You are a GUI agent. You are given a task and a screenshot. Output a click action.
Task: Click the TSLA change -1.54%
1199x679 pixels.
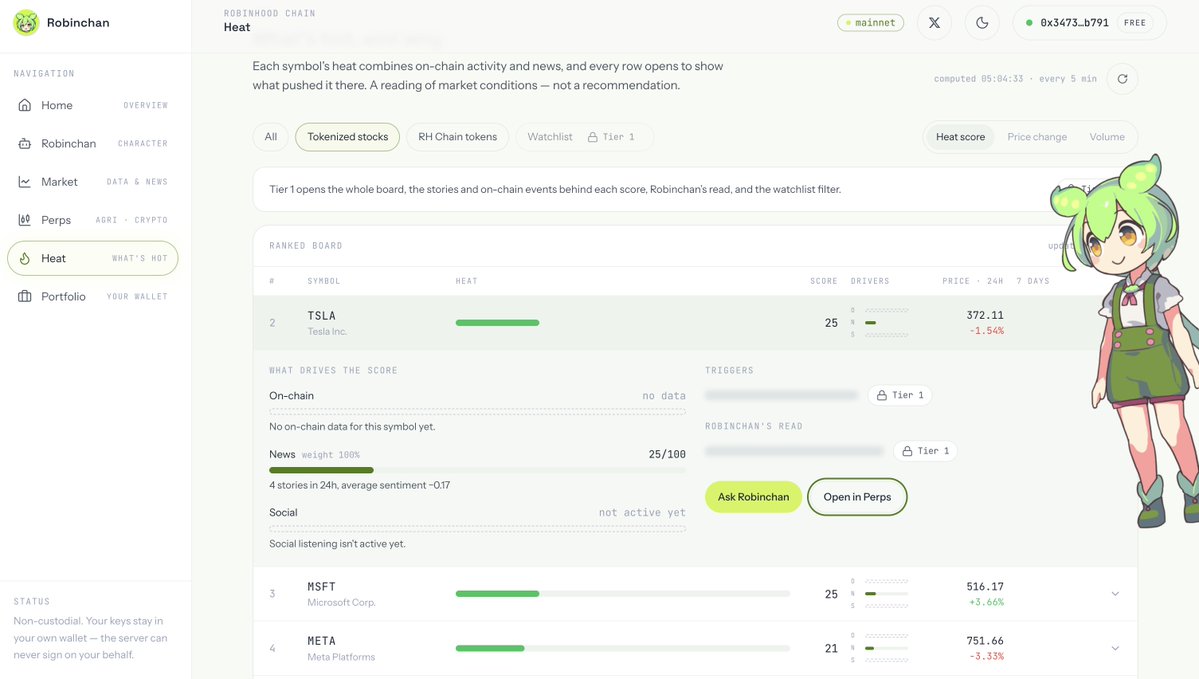point(986,331)
